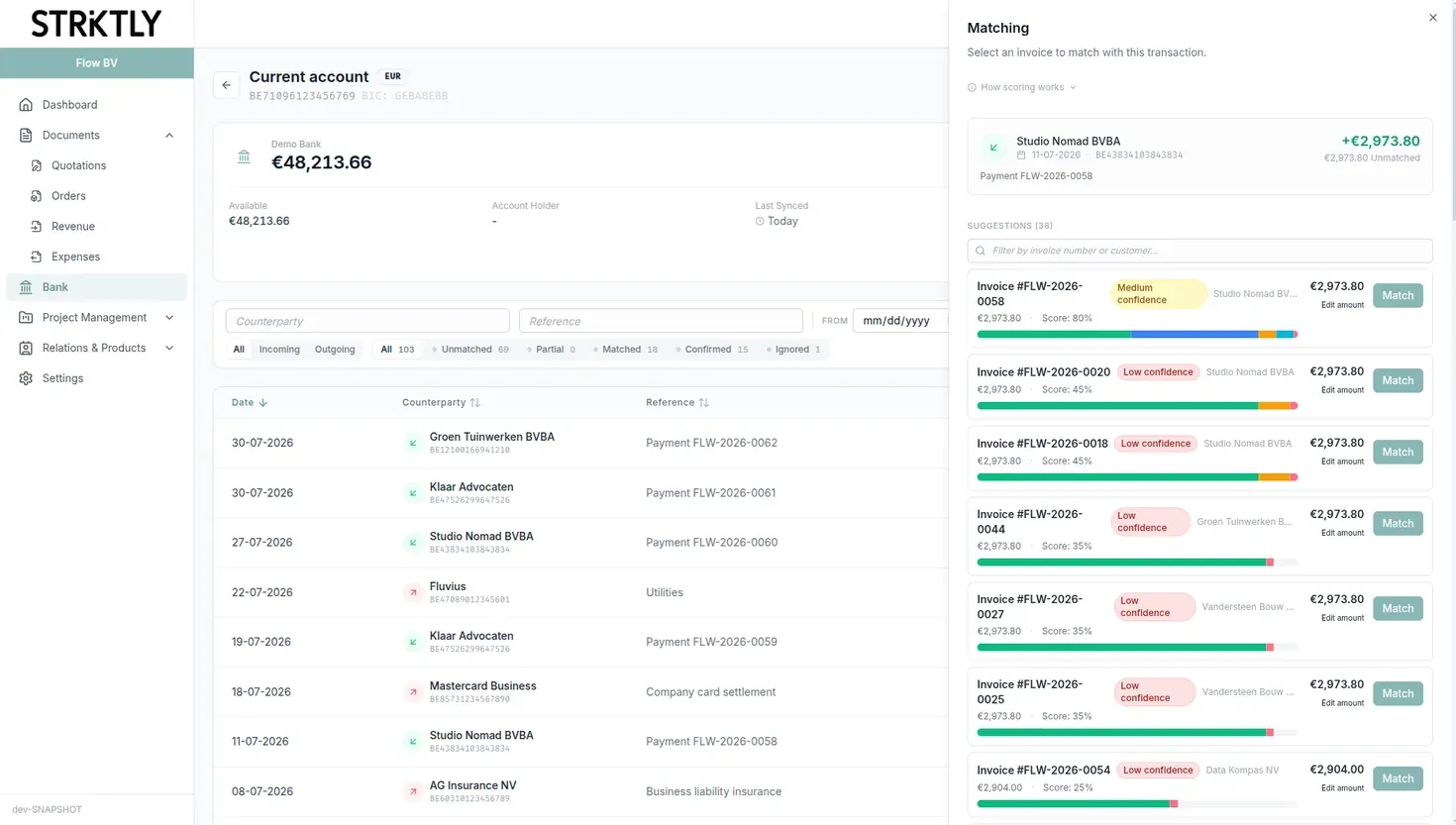Edit amount for Invoice #FLW-2026-0018

(x=1342, y=462)
